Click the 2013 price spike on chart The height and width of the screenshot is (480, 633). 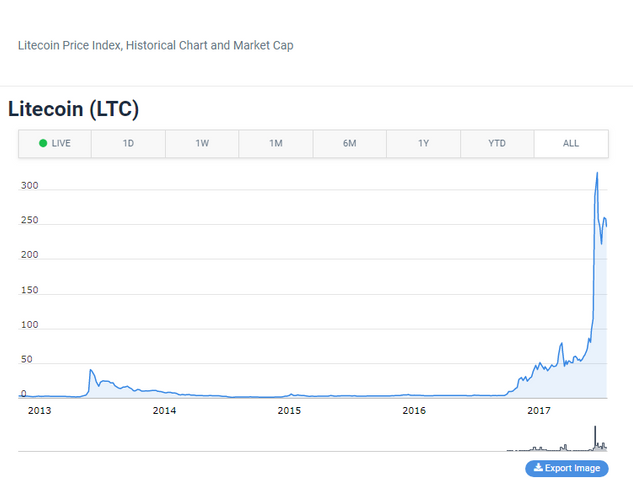point(91,371)
